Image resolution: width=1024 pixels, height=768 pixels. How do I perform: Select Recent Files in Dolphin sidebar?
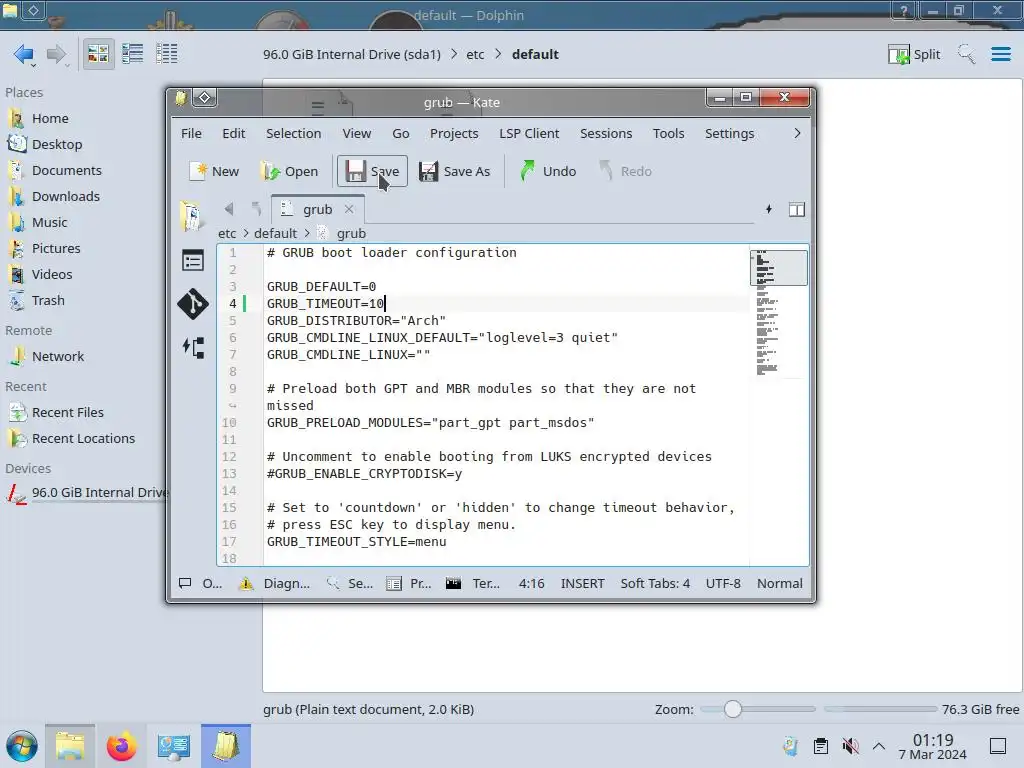[x=68, y=412]
